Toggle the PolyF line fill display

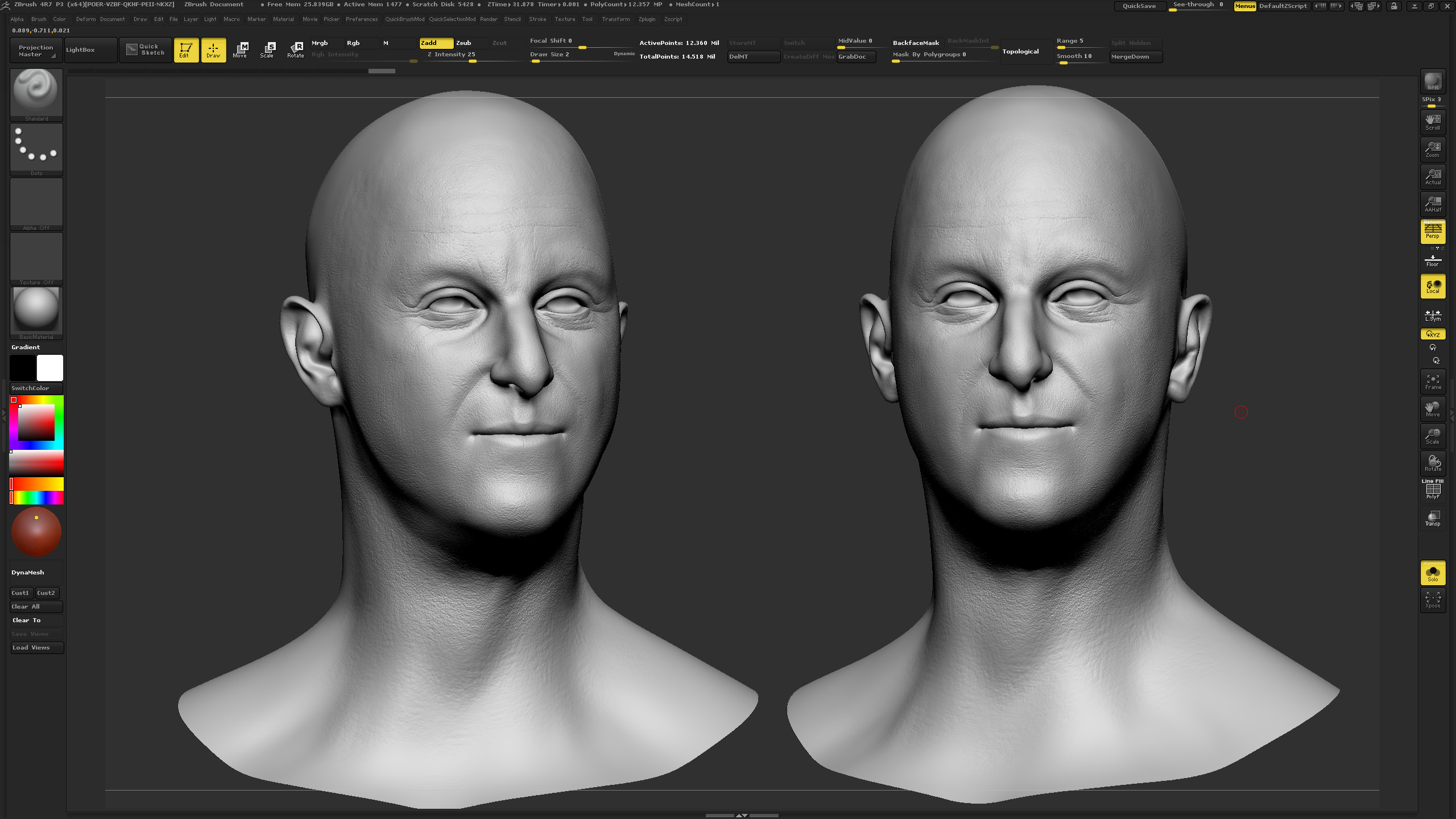point(1433,490)
